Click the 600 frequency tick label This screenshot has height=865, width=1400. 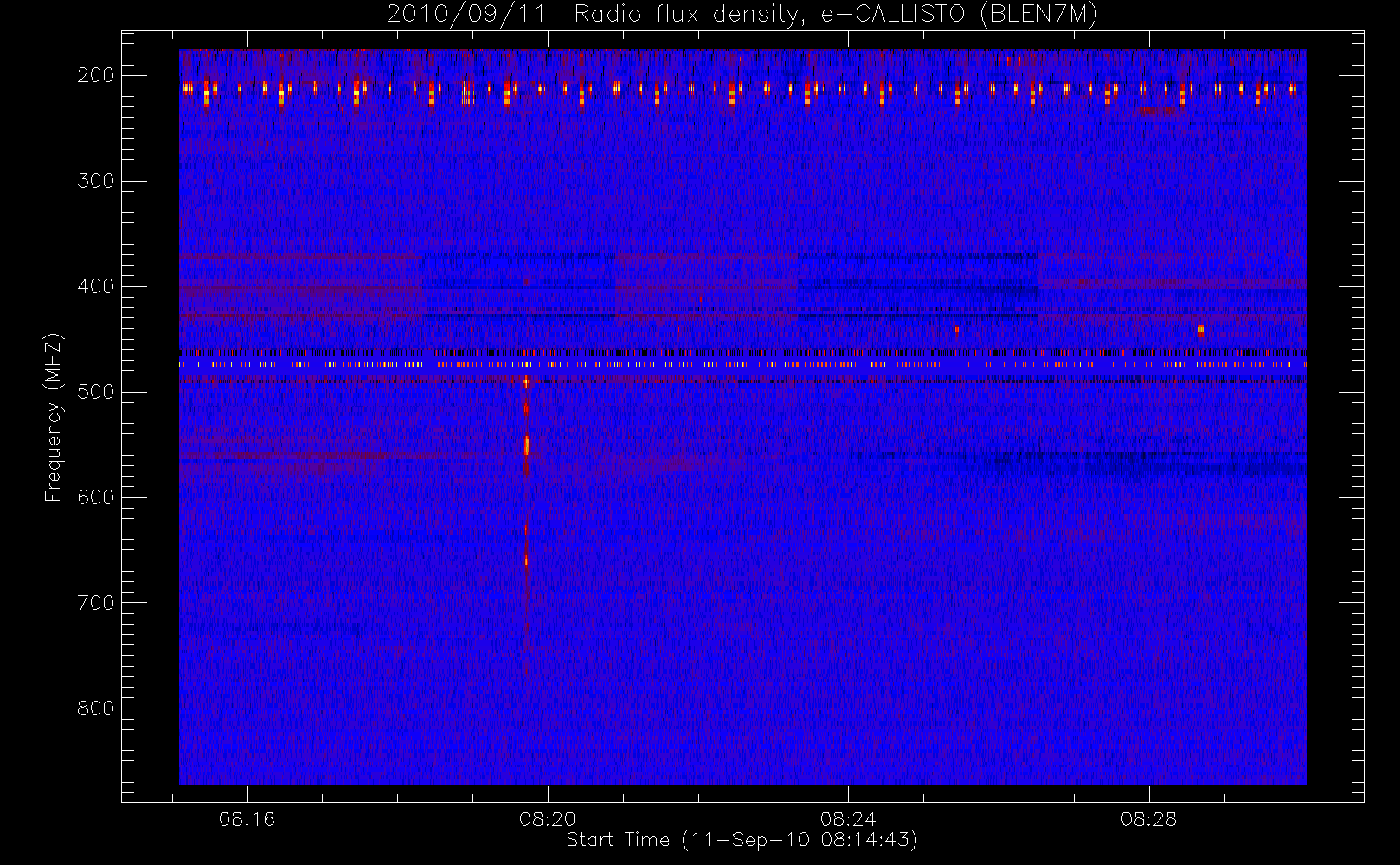point(96,497)
